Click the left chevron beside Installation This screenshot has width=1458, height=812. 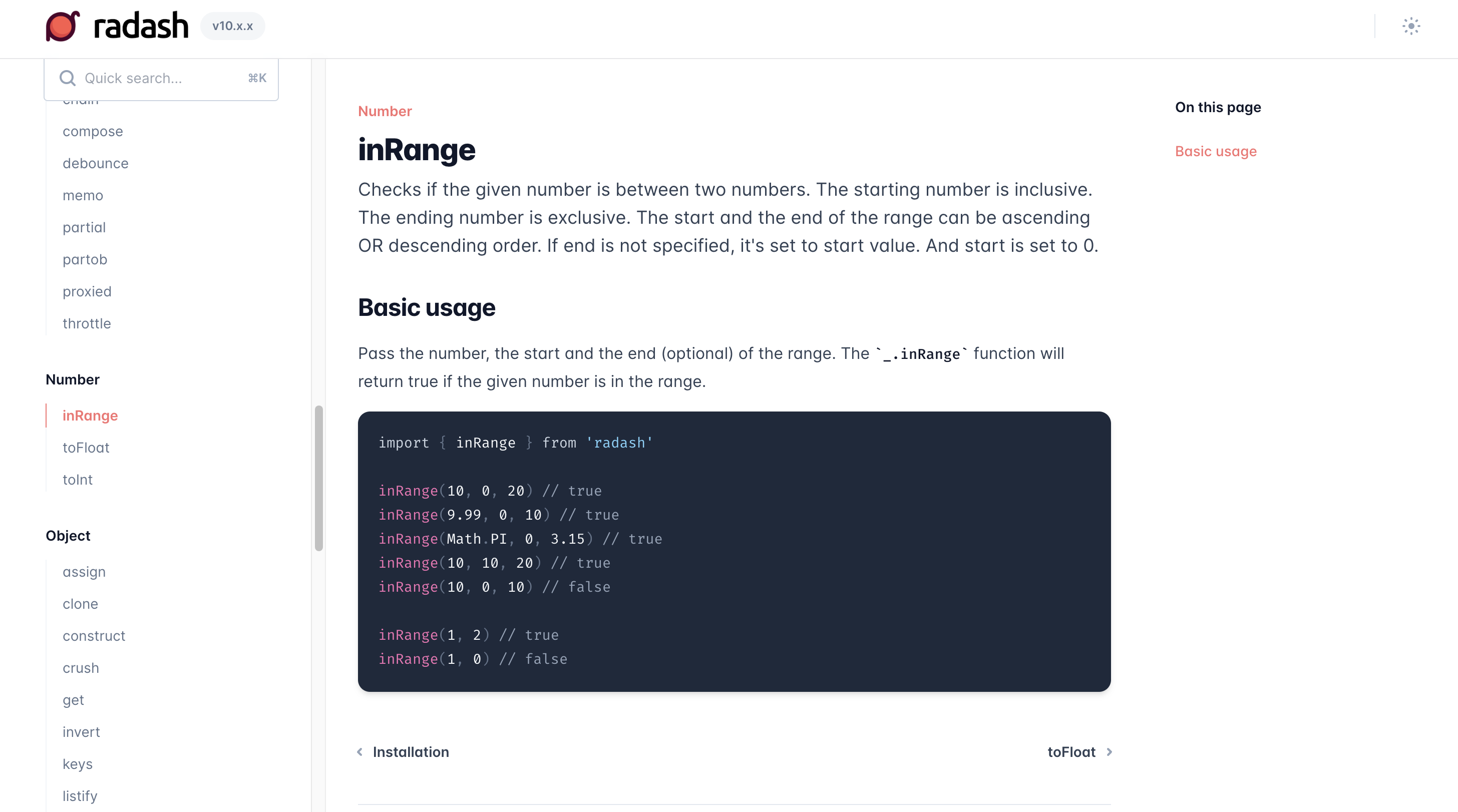pyautogui.click(x=360, y=751)
